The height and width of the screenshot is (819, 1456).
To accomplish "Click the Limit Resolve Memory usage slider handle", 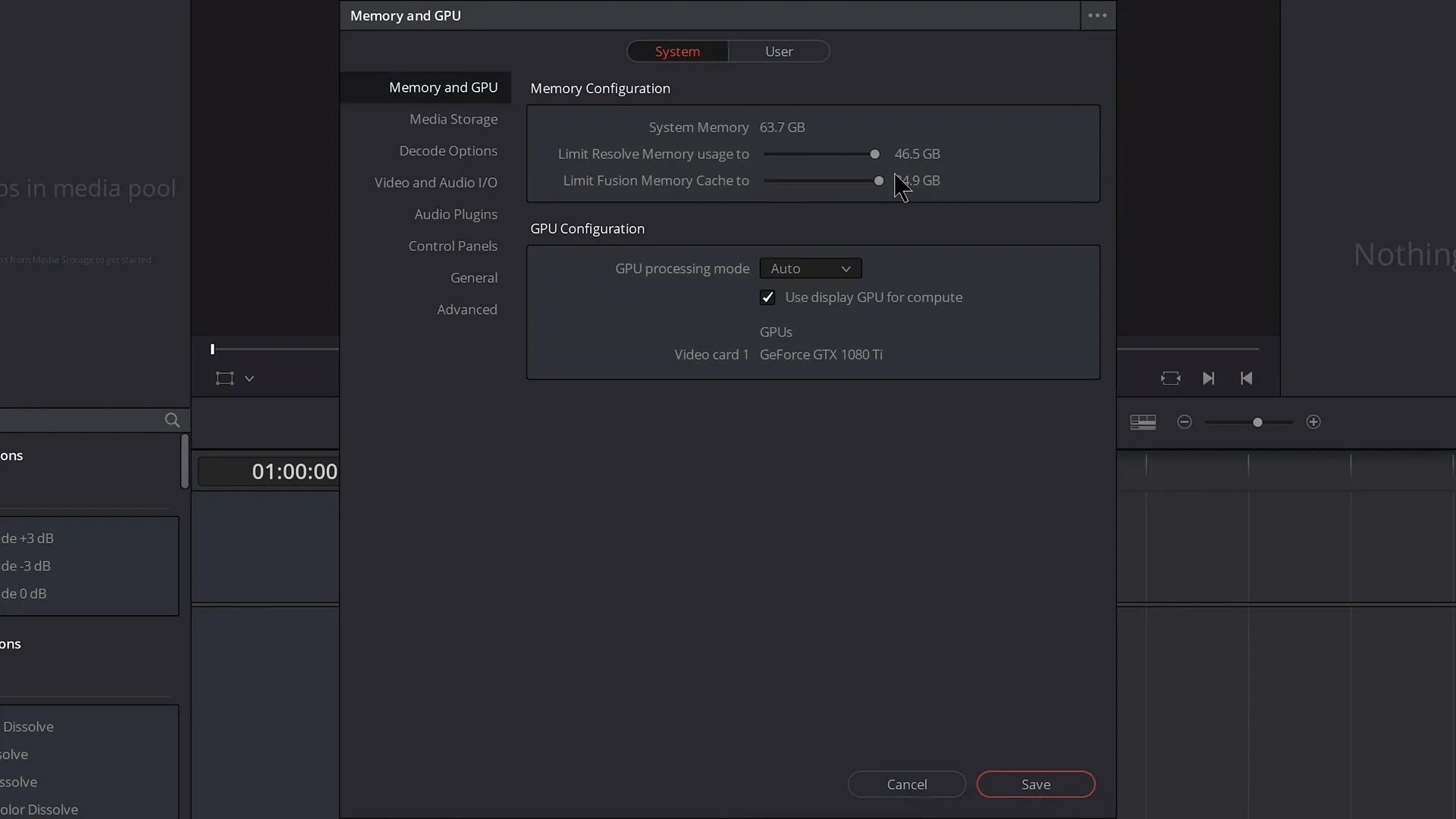I will coord(874,154).
